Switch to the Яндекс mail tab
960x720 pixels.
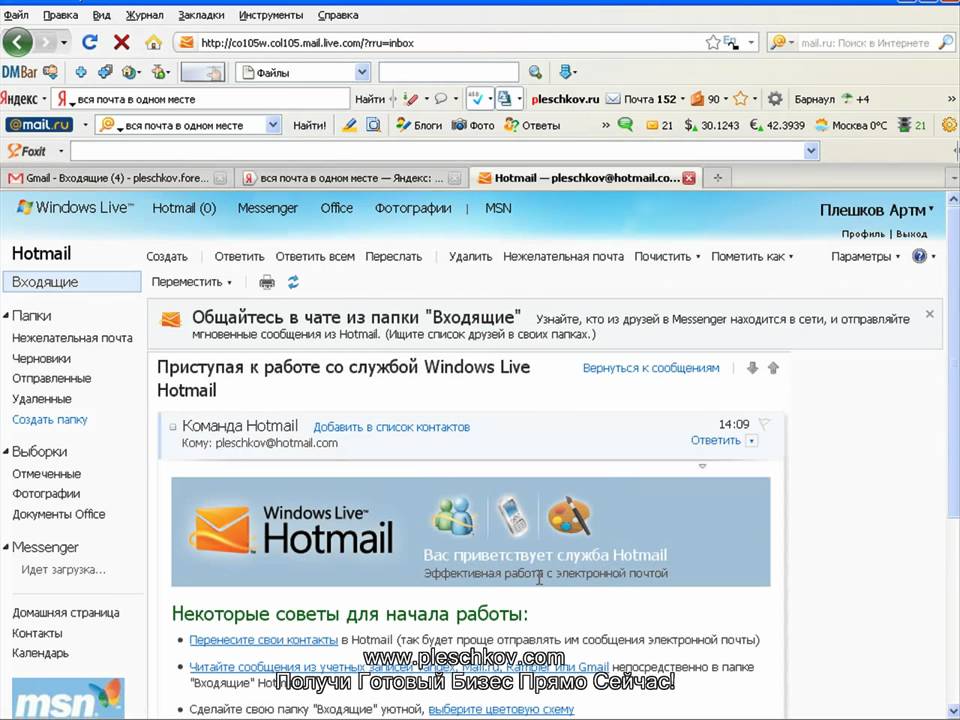[x=351, y=178]
